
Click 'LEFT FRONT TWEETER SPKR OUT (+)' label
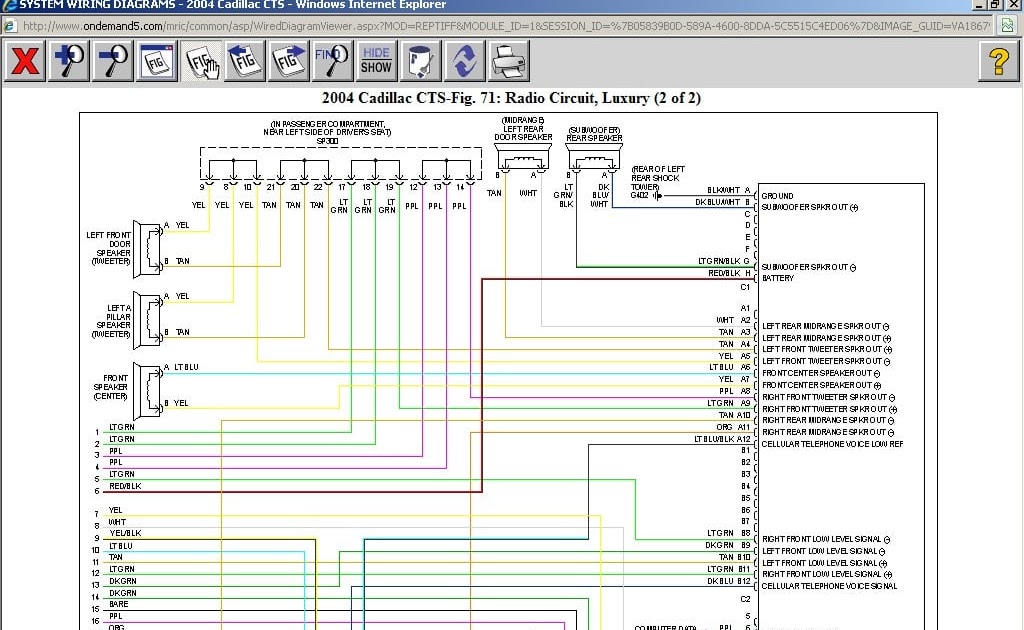coord(827,349)
